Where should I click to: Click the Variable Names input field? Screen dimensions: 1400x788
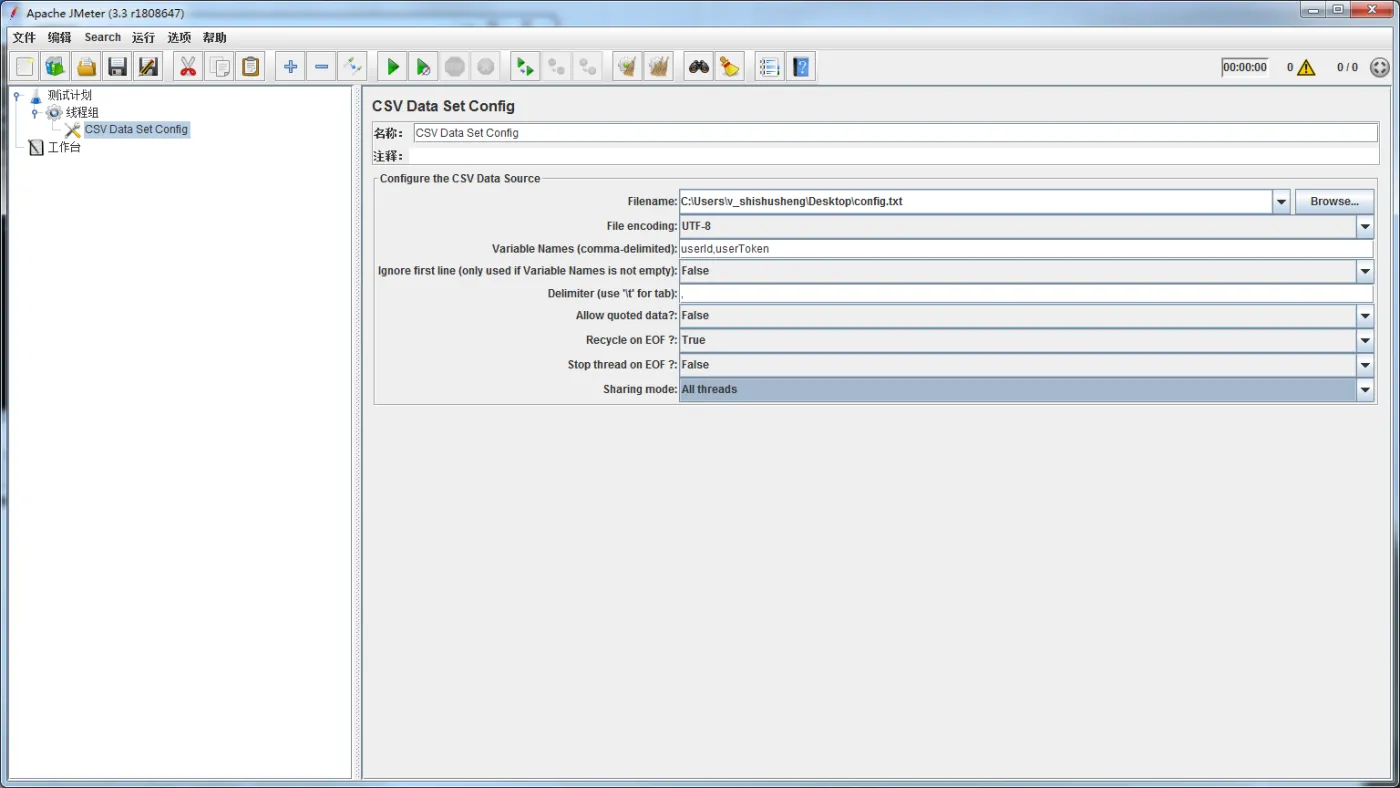1025,249
